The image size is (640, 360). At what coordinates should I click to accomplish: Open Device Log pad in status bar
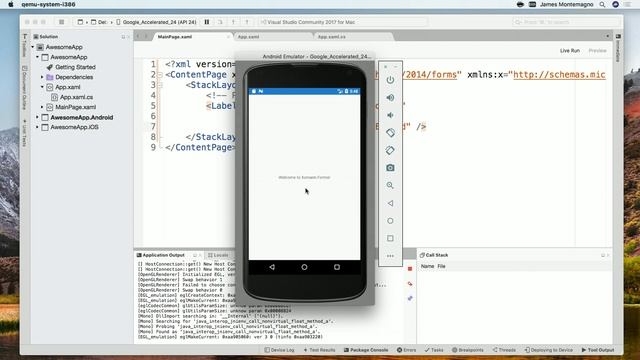[279, 350]
